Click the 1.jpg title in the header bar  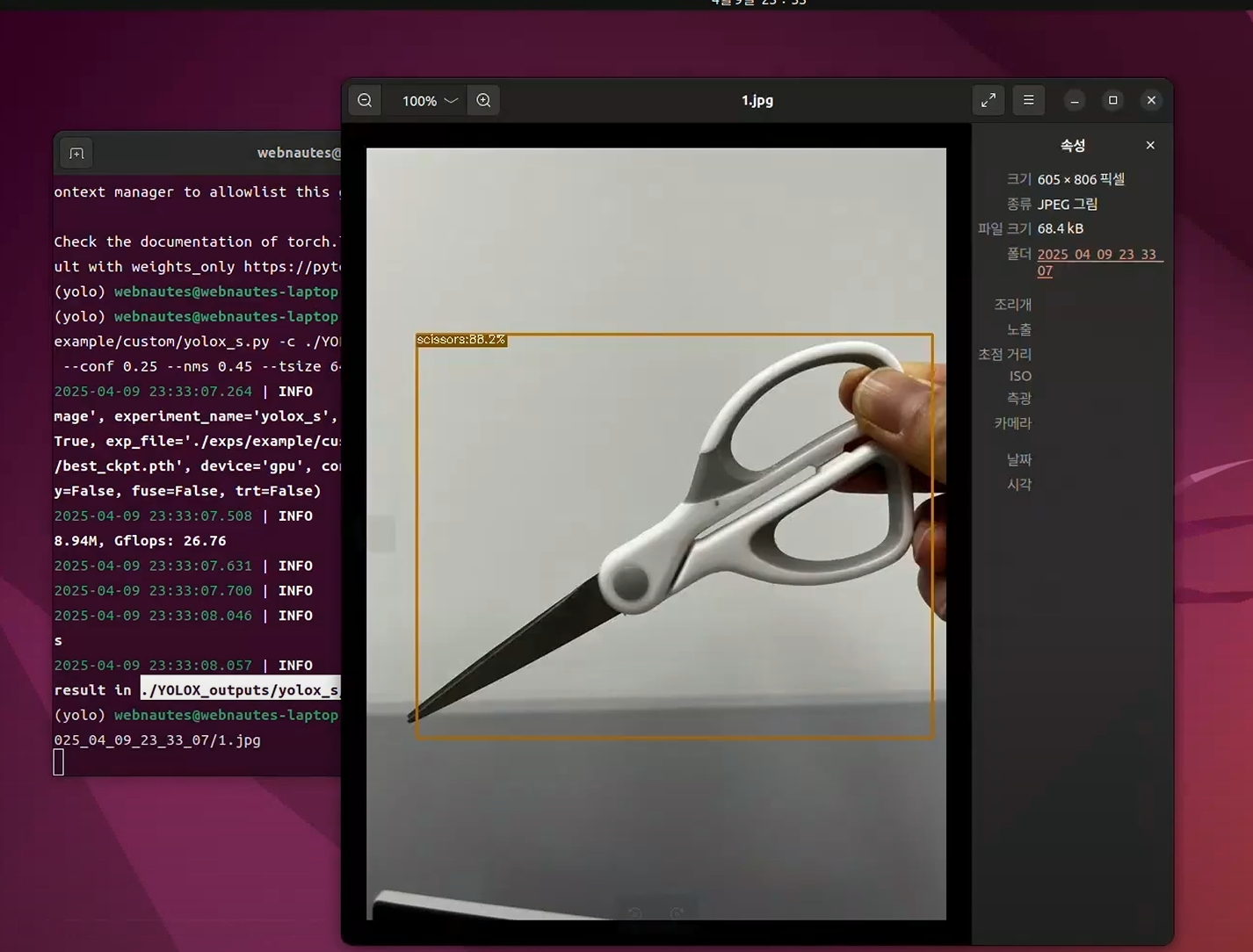click(x=757, y=100)
